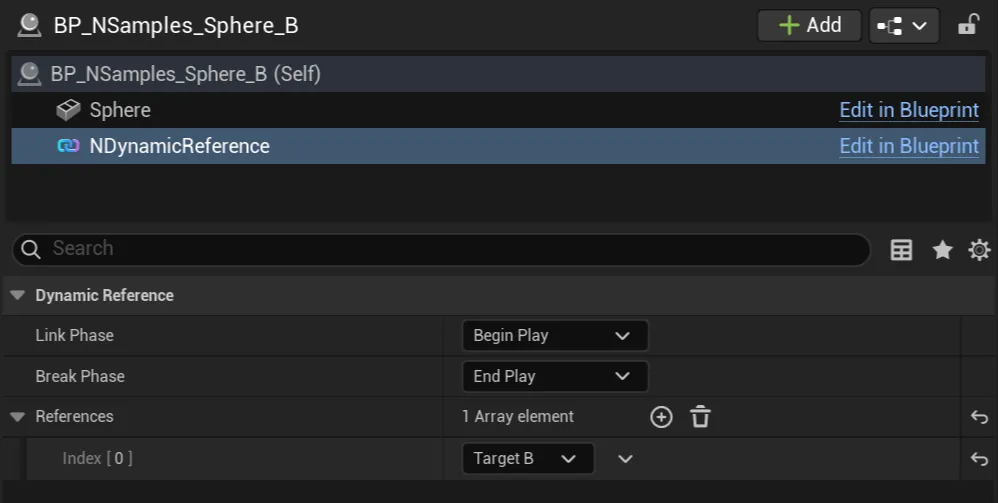Image resolution: width=998 pixels, height=503 pixels.
Task: Open Edit in Blueprint for NDynamicReference
Action: (x=908, y=146)
